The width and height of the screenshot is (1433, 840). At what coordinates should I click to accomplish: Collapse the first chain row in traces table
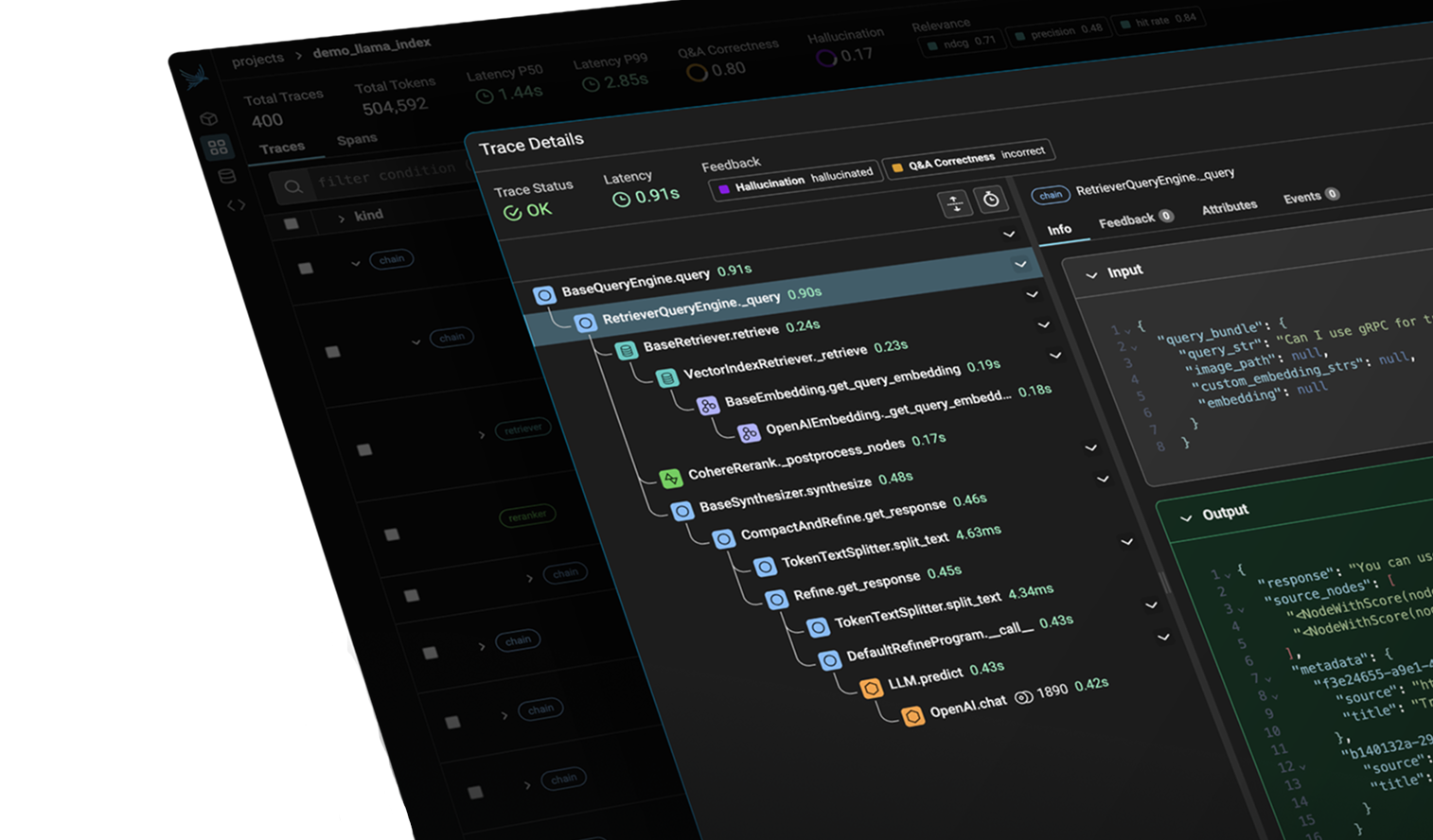click(x=356, y=264)
